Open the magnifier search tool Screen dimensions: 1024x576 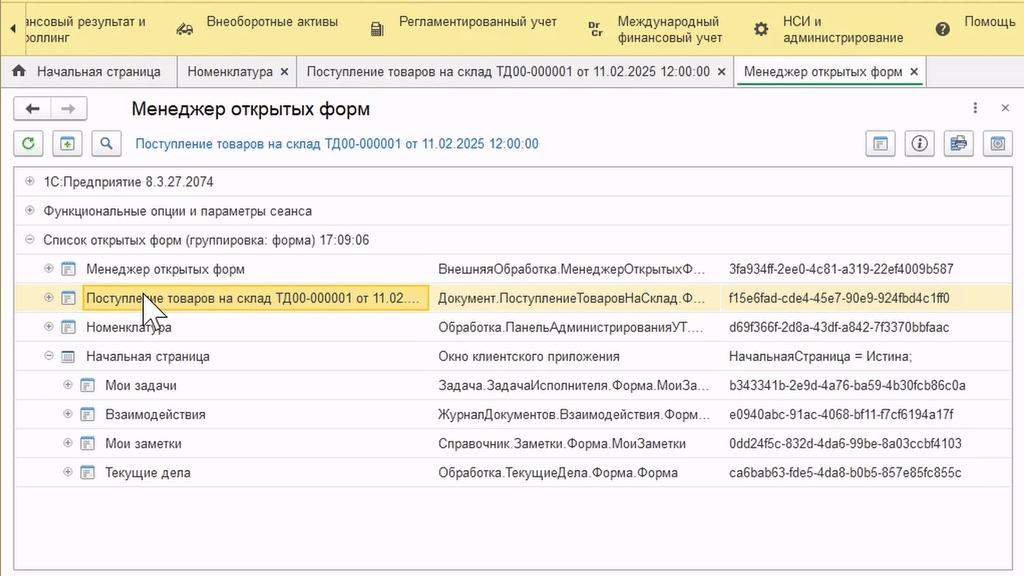coord(106,144)
